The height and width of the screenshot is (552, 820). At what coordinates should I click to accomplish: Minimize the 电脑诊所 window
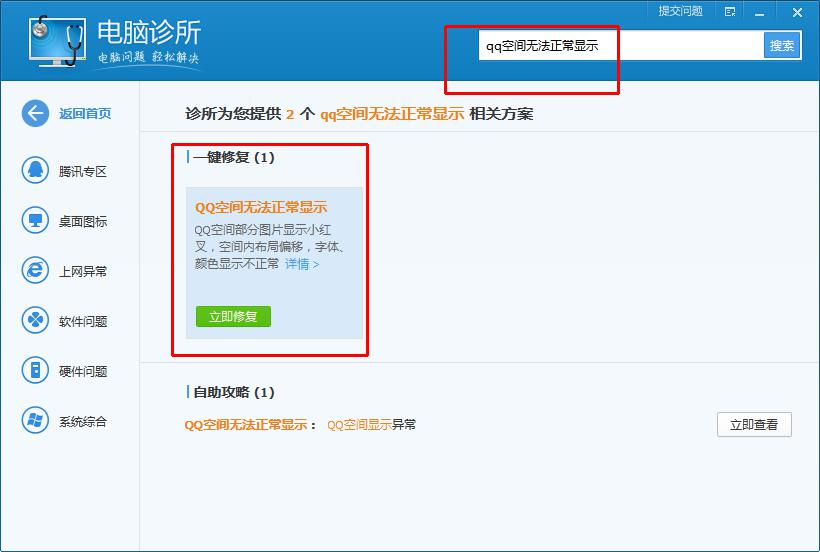tap(759, 13)
